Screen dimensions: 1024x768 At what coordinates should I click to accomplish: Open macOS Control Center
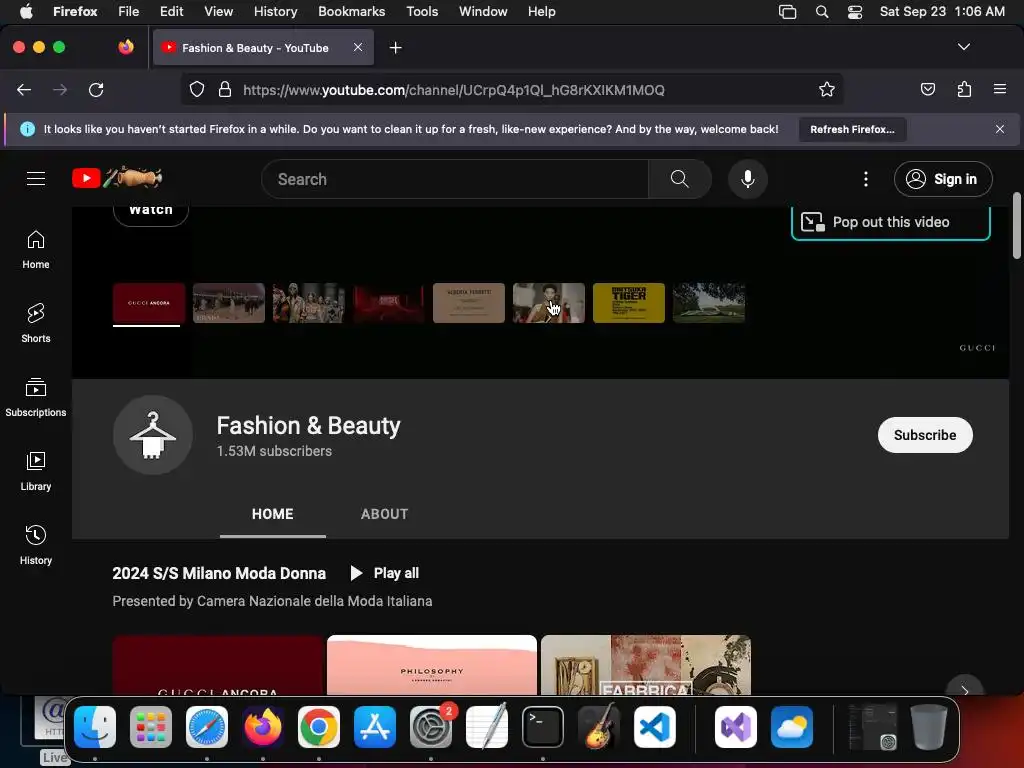855,12
